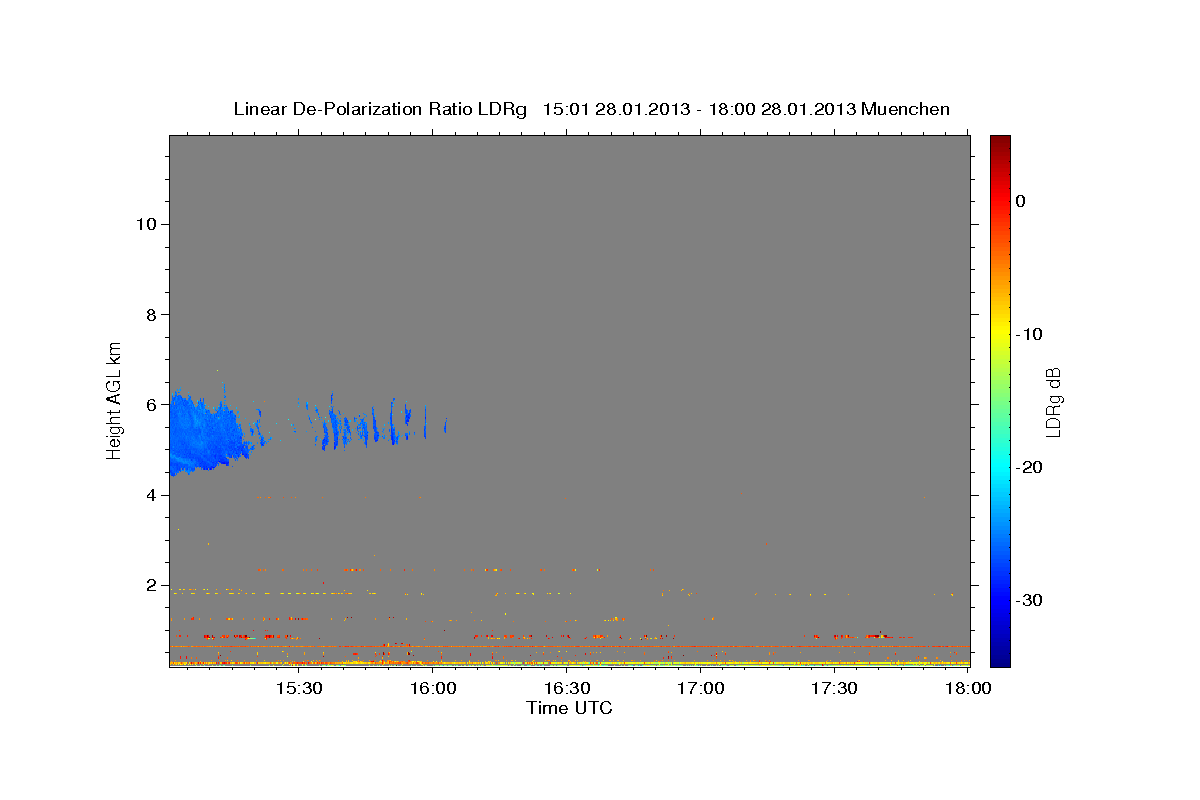
Task: Click the colorbar value 0
Action: [1021, 201]
